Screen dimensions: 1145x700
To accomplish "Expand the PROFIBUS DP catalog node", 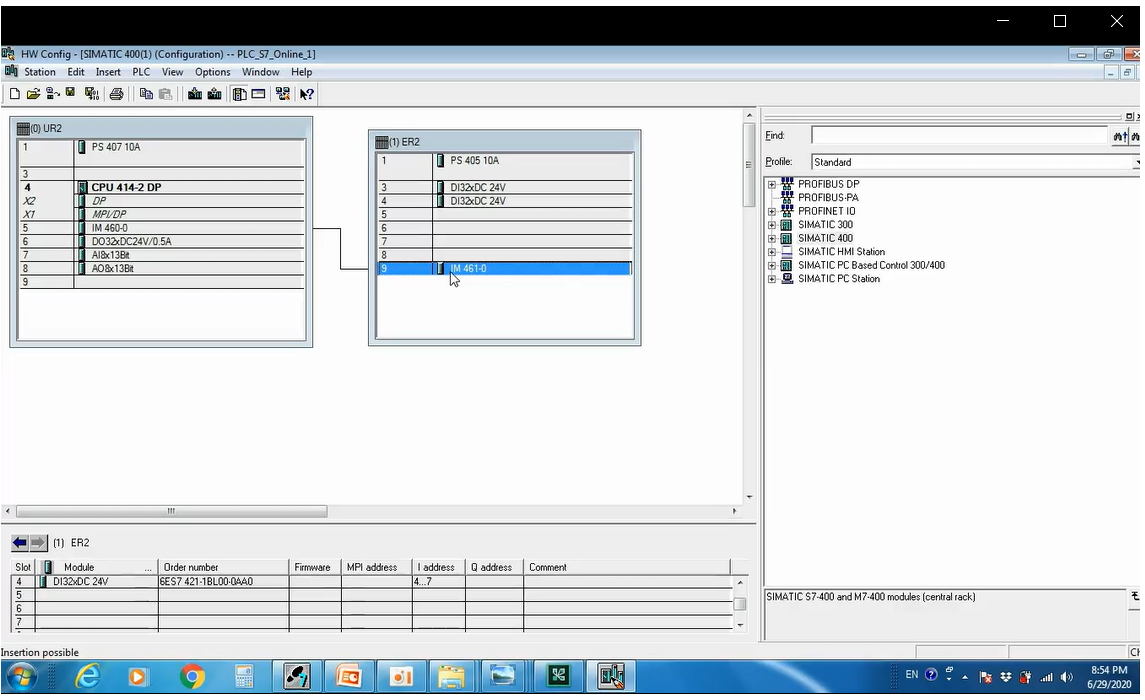I will point(772,185).
